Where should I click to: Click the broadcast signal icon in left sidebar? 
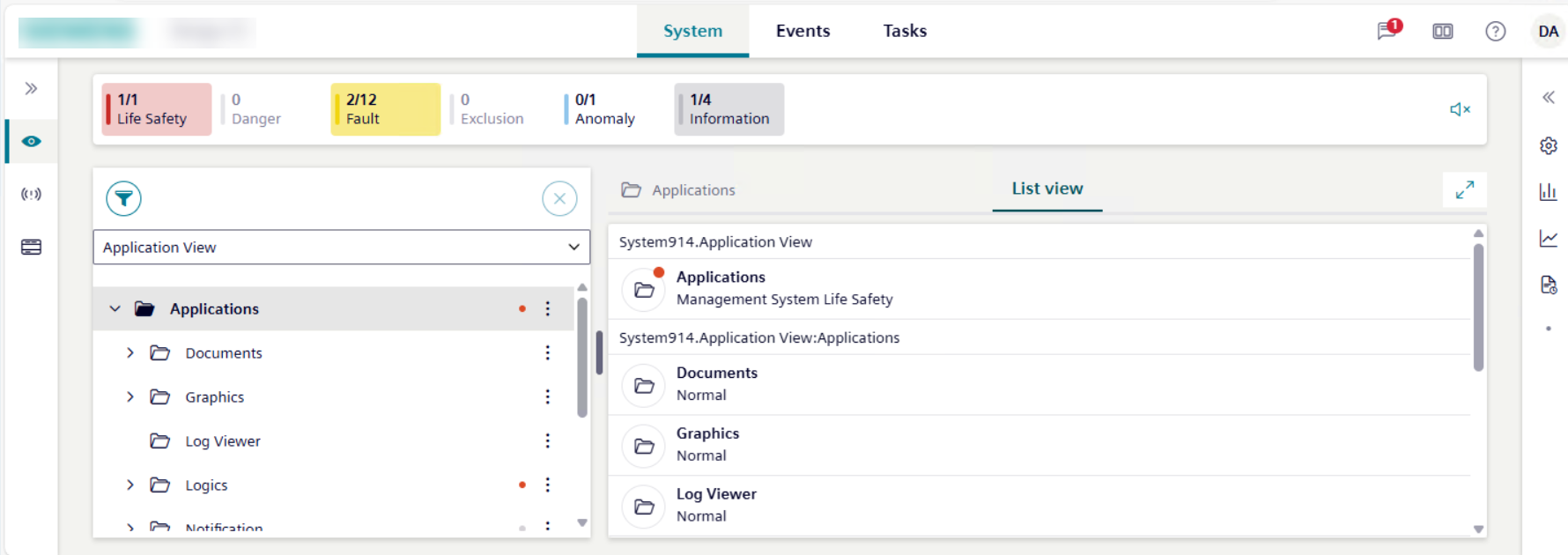(x=31, y=194)
